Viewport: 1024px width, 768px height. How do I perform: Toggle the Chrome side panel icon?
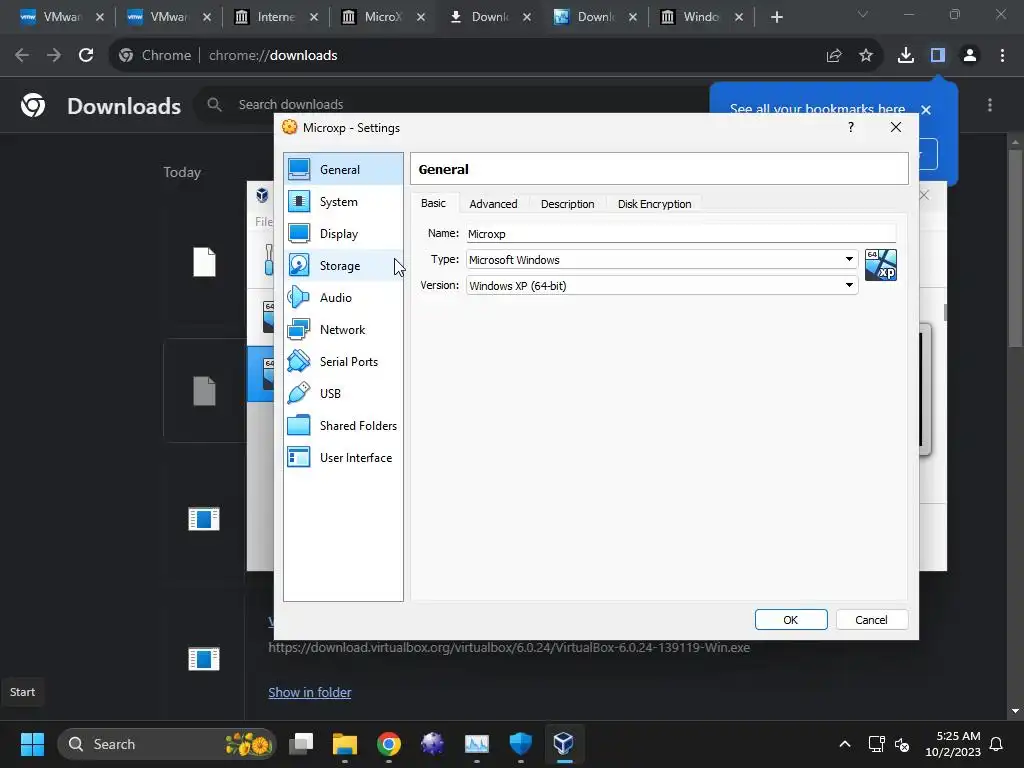[938, 56]
